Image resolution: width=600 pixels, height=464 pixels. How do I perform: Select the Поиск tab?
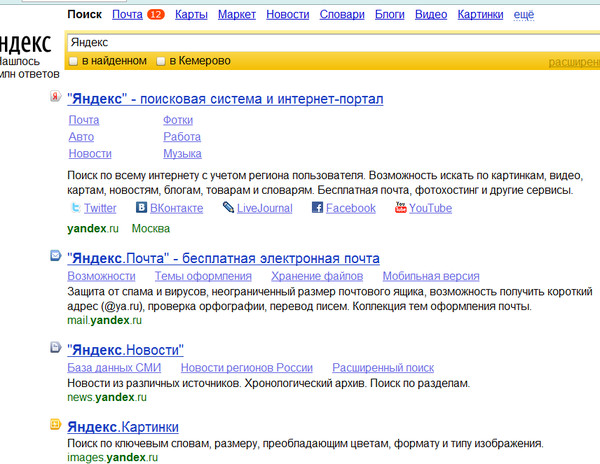click(85, 15)
